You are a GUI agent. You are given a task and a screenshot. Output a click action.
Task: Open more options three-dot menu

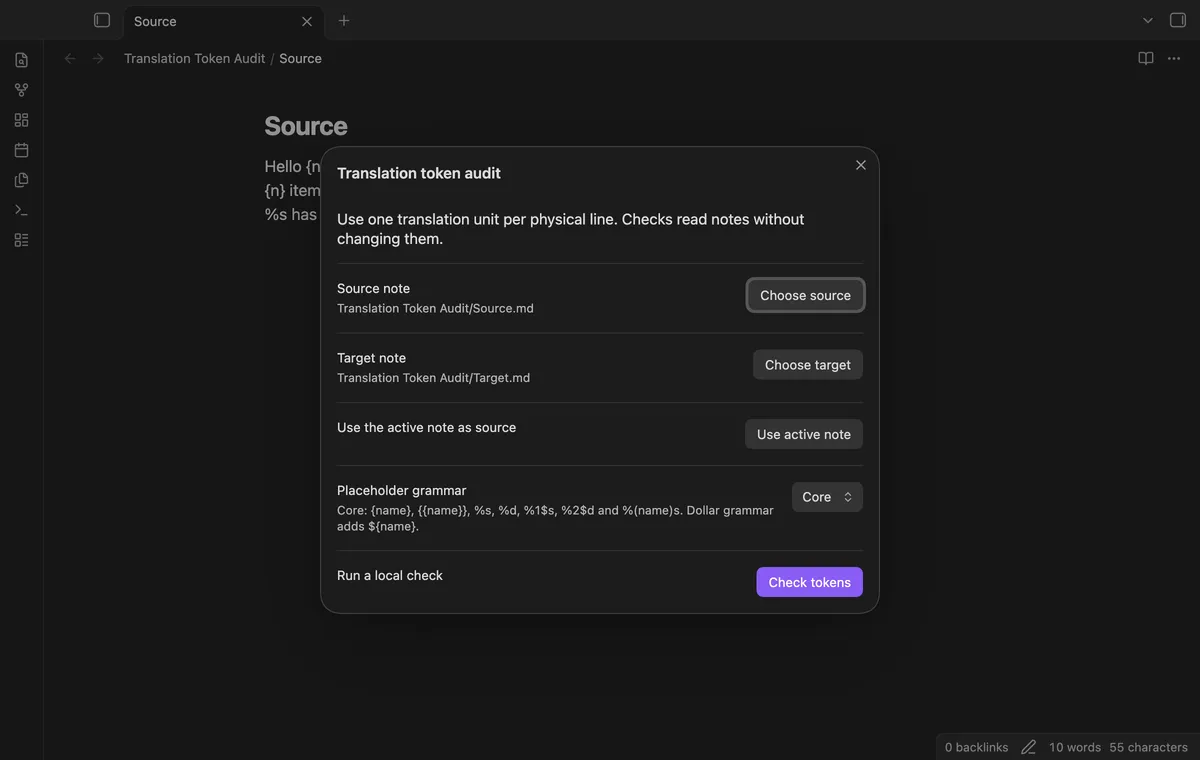point(1174,58)
